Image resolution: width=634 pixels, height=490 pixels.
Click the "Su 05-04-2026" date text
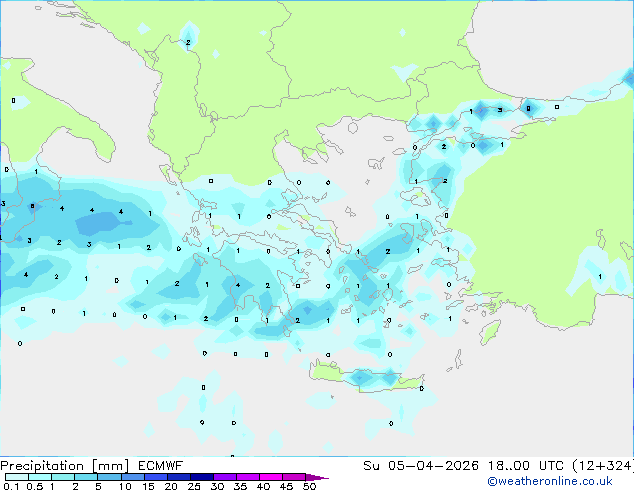click(421, 466)
